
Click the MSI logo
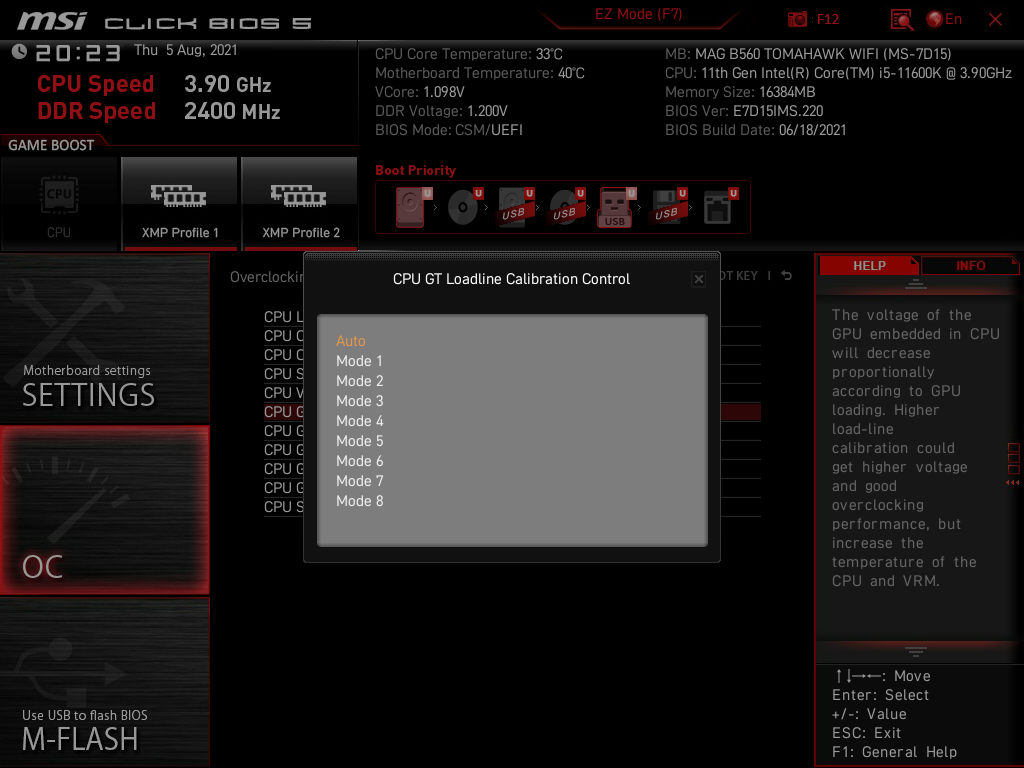[x=52, y=22]
